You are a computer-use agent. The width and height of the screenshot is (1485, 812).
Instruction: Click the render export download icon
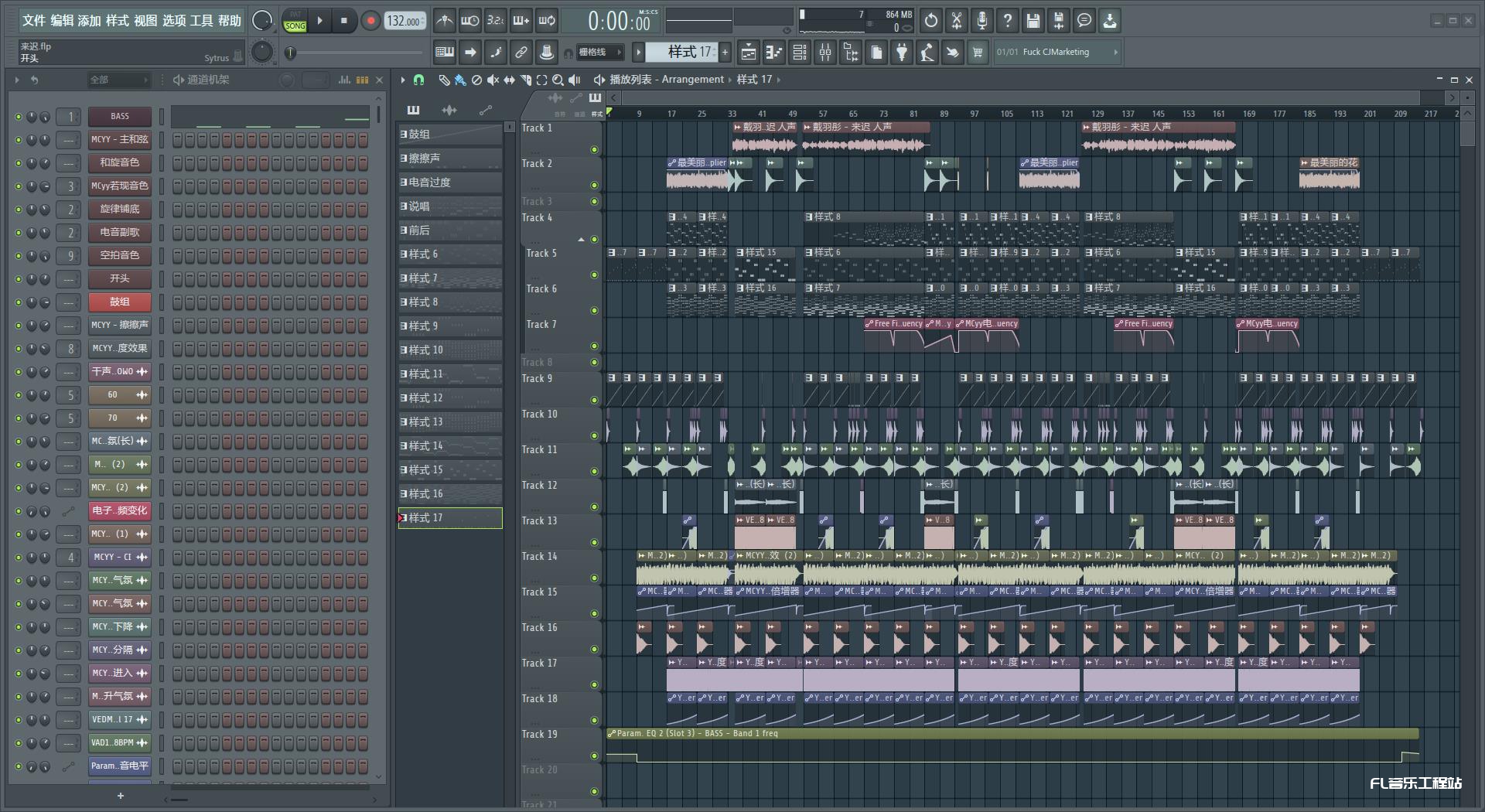pos(1110,21)
